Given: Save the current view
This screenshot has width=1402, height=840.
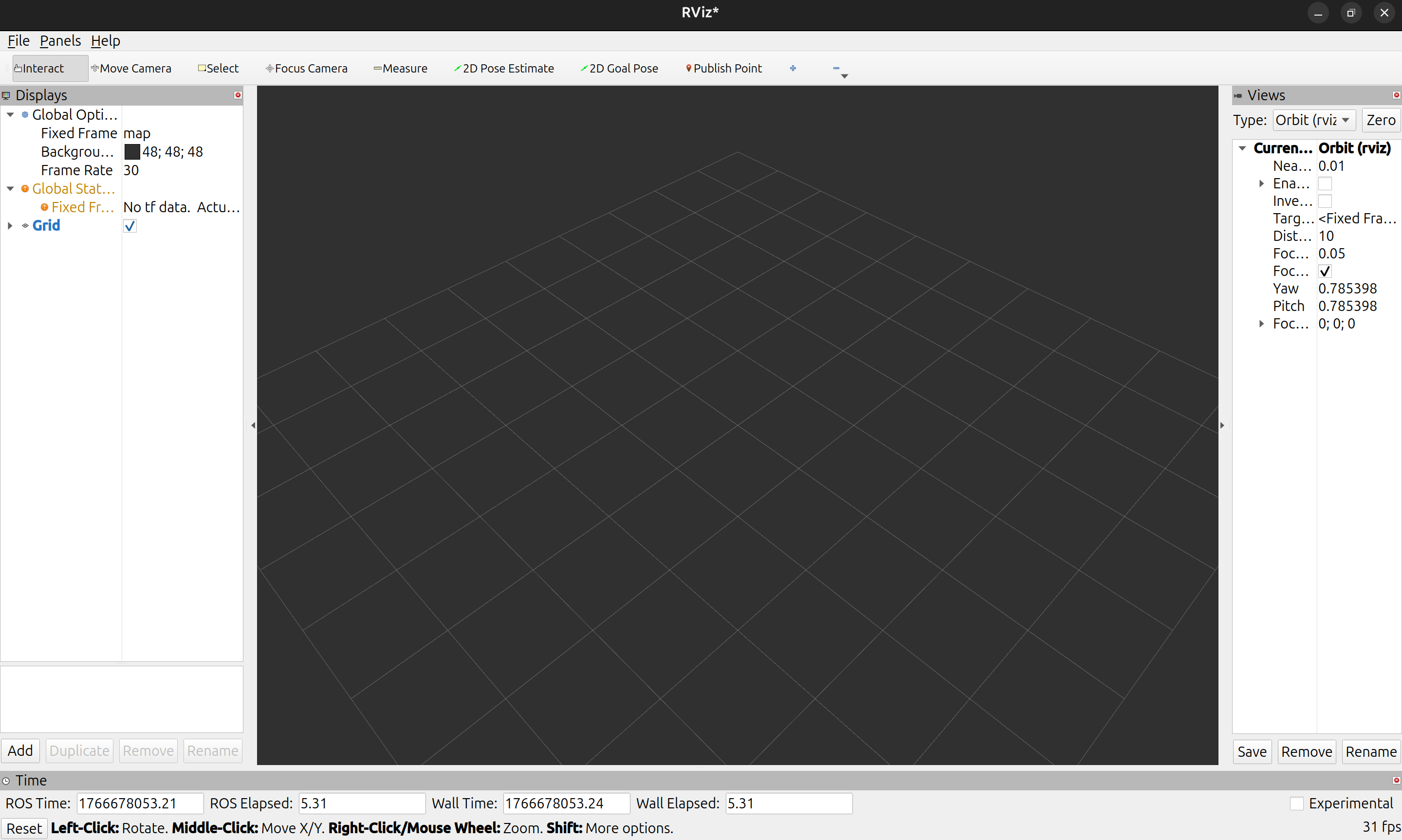Looking at the screenshot, I should tap(1252, 752).
